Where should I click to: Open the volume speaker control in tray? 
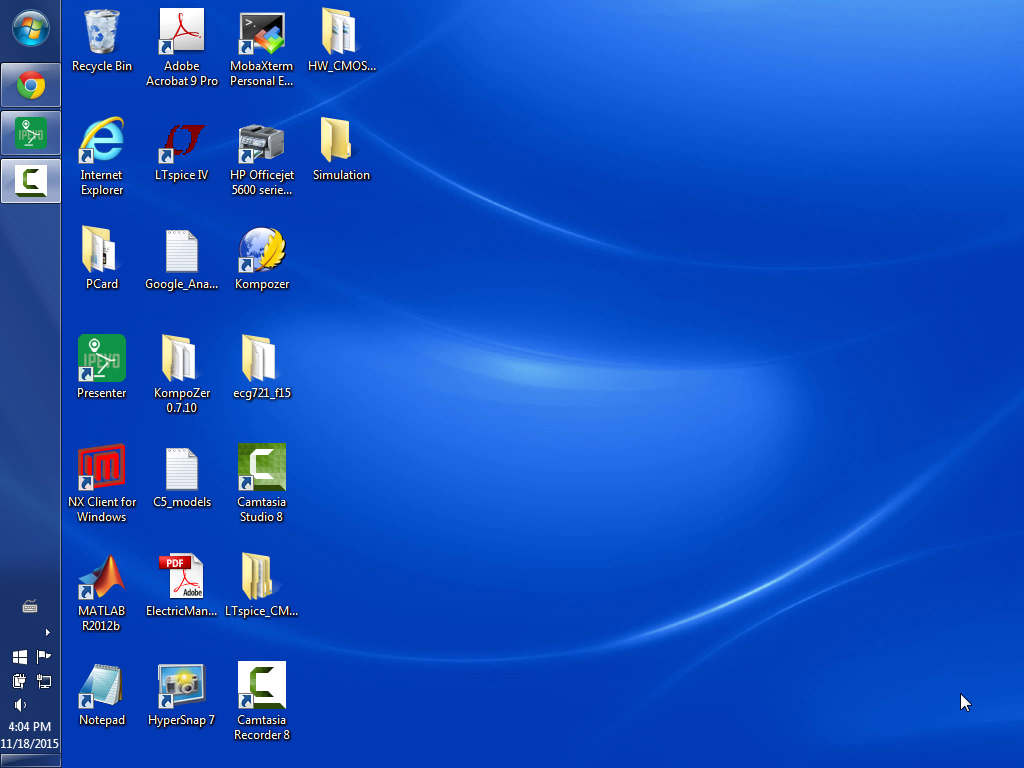(19, 705)
